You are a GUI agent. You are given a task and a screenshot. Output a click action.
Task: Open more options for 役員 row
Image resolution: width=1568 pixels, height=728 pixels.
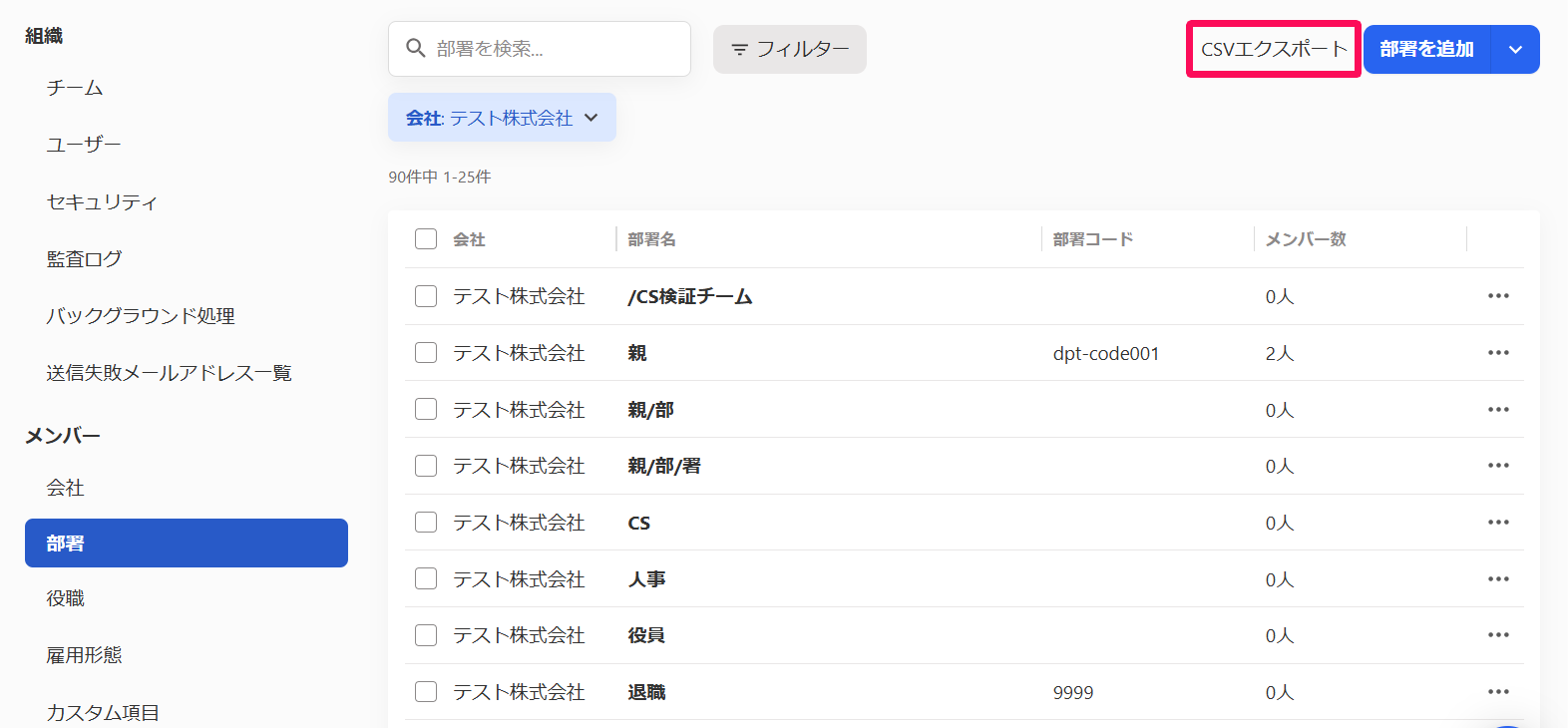(1498, 635)
